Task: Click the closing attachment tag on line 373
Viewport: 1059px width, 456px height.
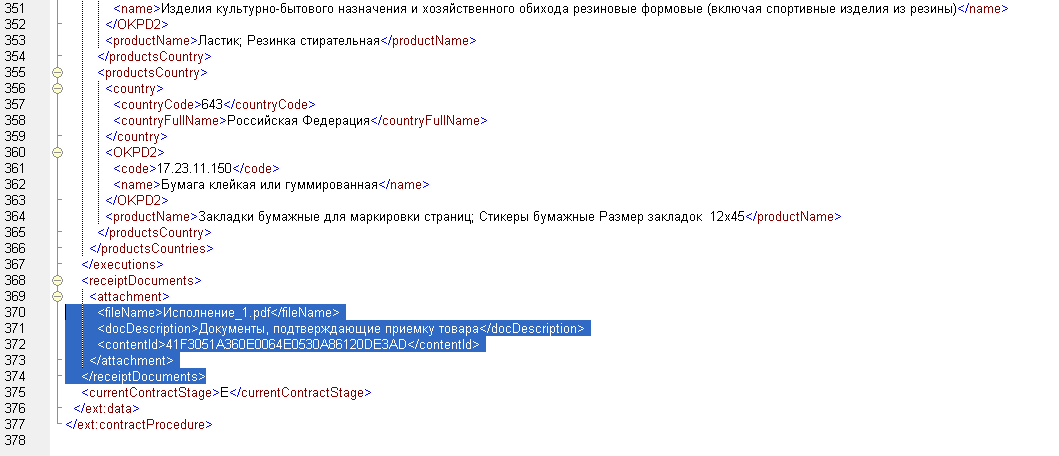Action: [x=131, y=361]
